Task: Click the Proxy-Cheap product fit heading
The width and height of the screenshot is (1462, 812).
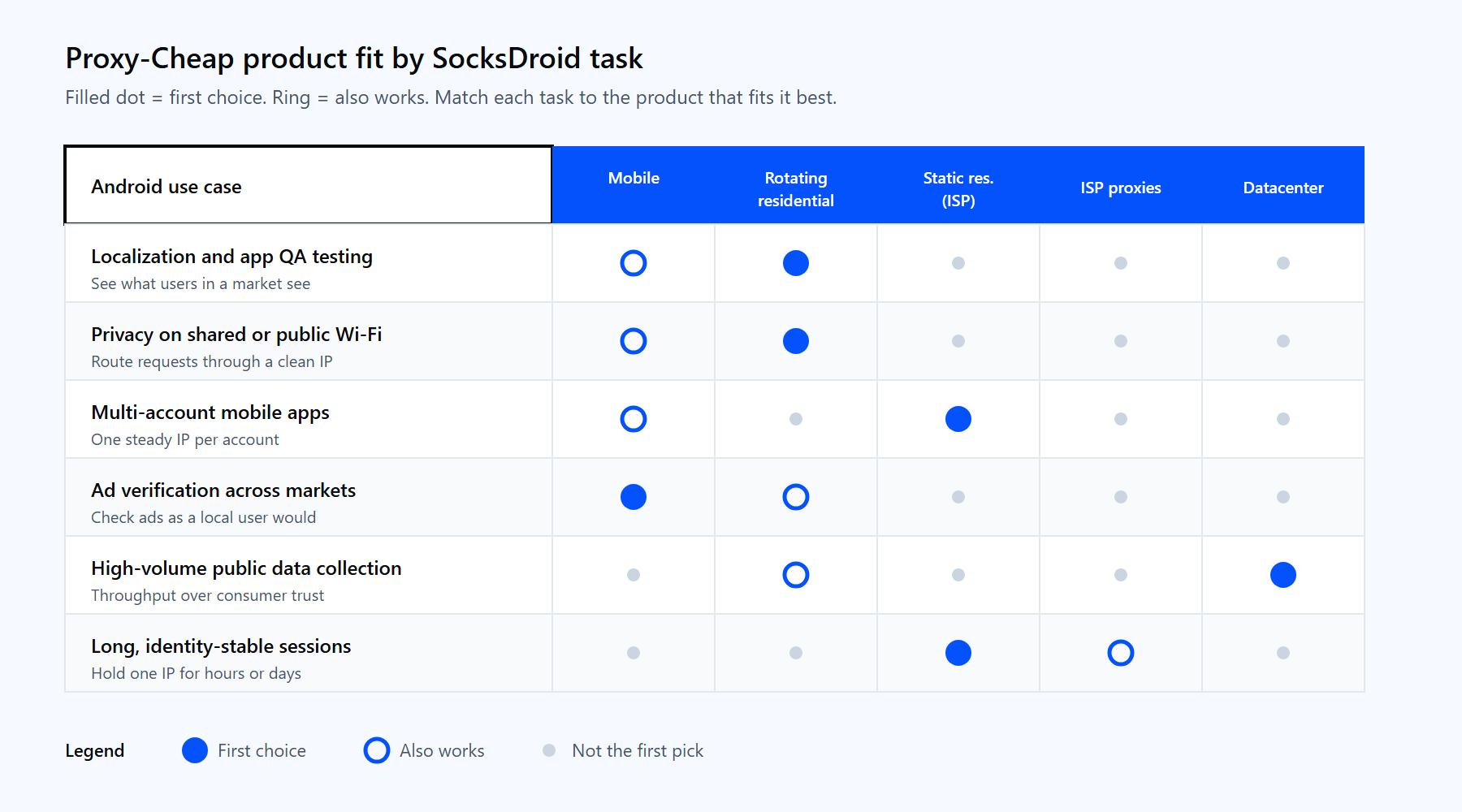Action: point(354,58)
